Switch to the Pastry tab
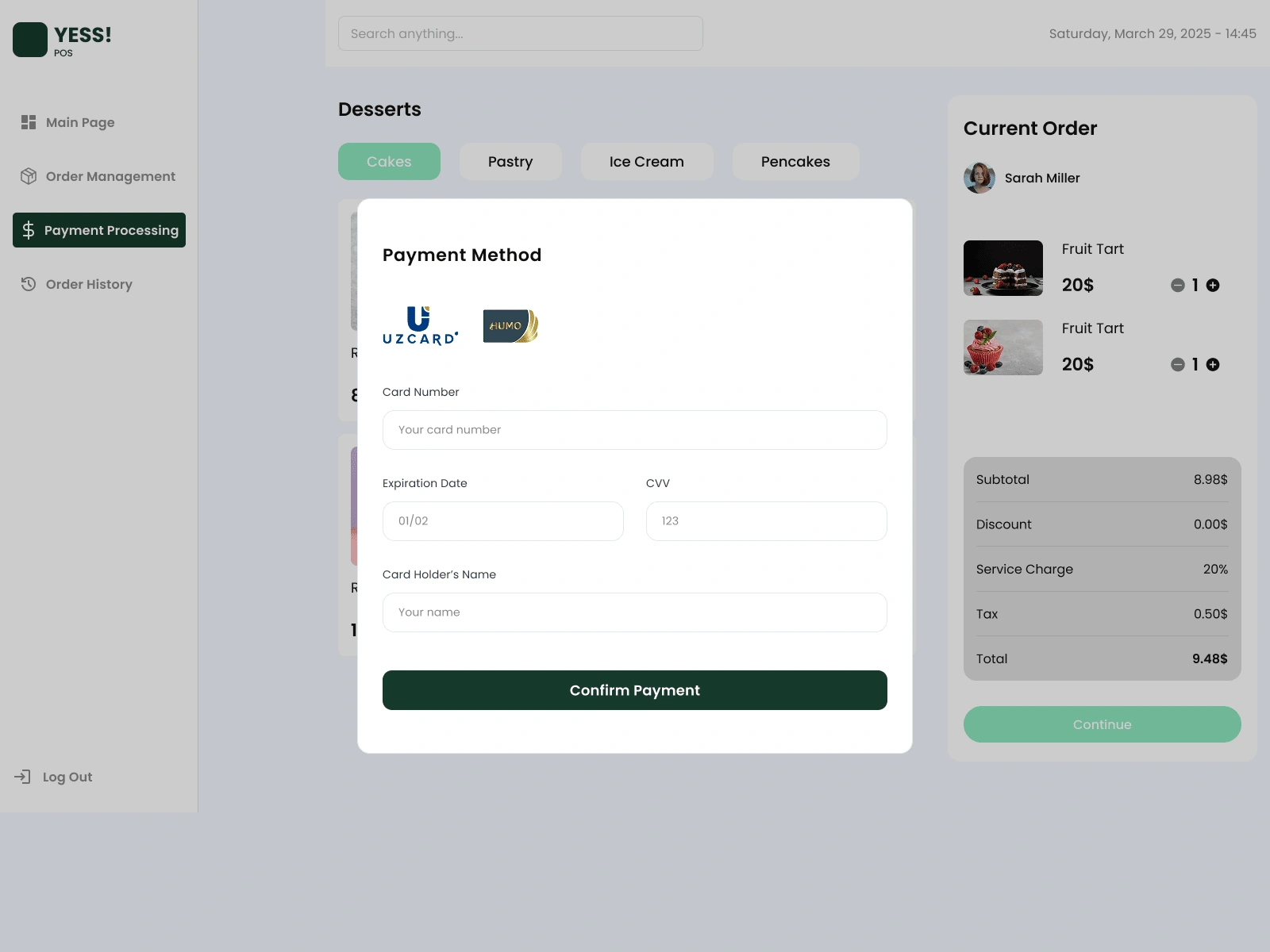 510,162
